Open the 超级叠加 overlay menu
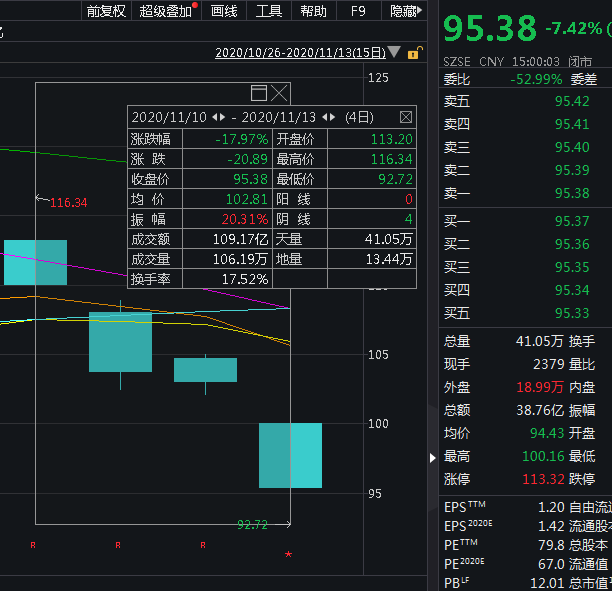 pyautogui.click(x=166, y=11)
